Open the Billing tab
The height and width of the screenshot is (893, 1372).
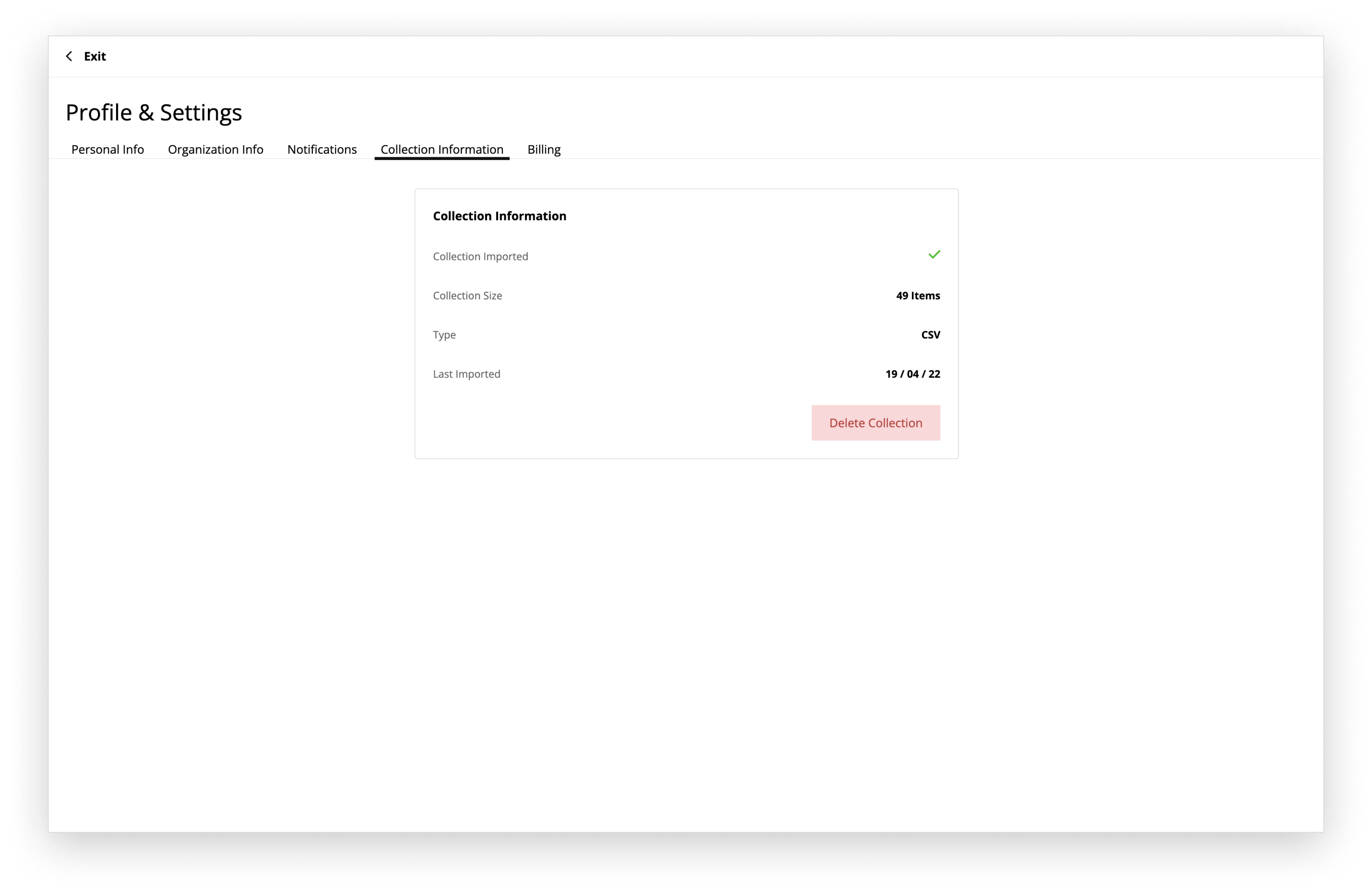544,149
